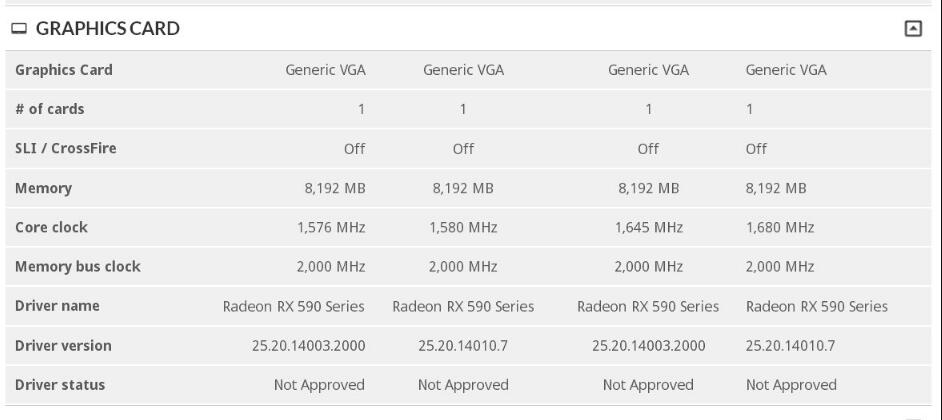Click first column's Radeon RX 590 Series name
The height and width of the screenshot is (420, 942).
pos(294,306)
